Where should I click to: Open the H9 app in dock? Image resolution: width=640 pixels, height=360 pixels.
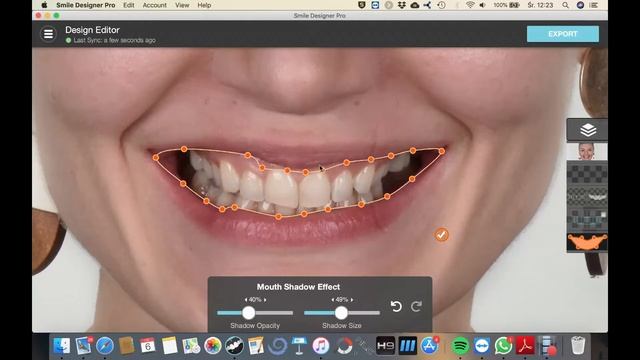coord(386,346)
